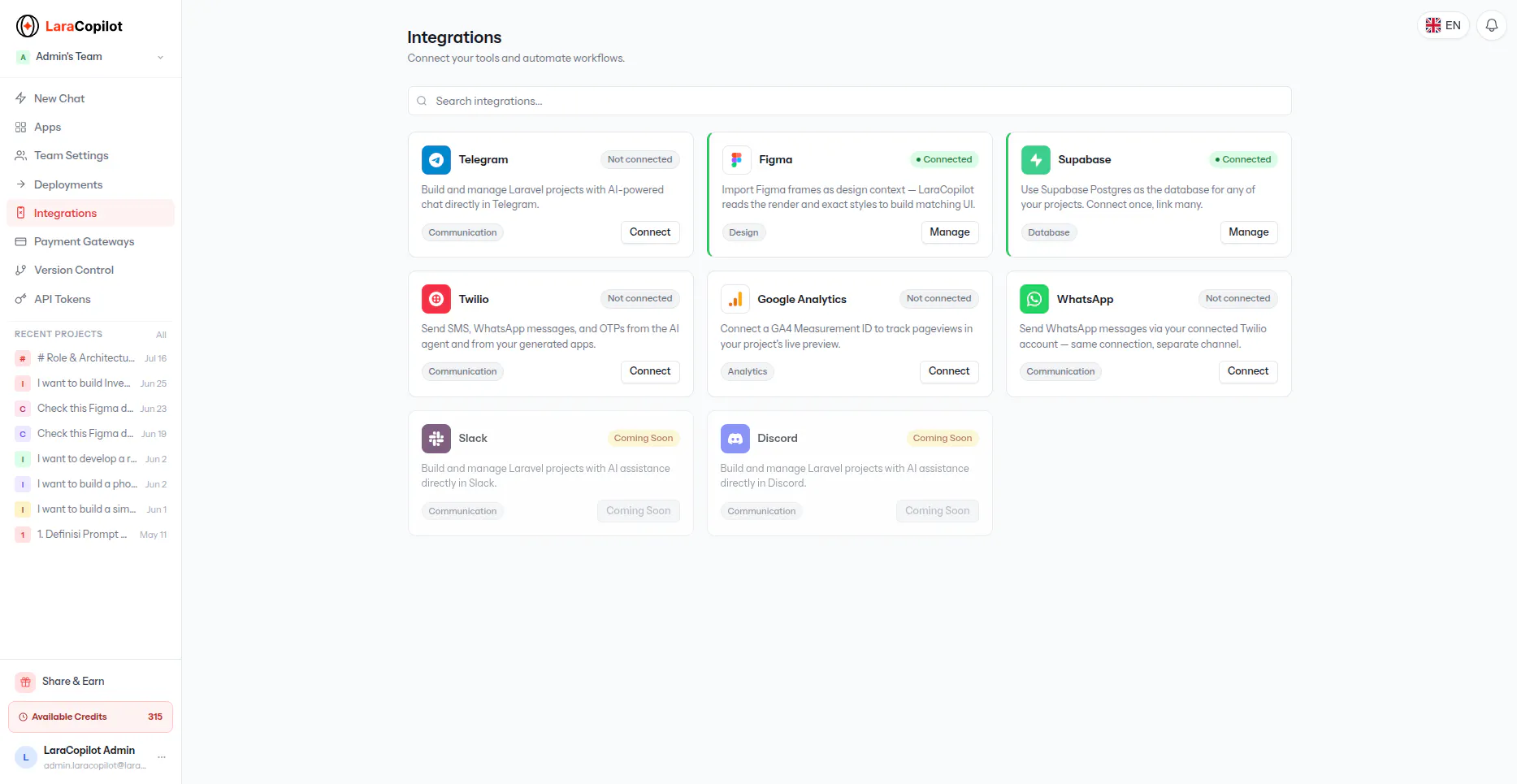Viewport: 1517px width, 784px height.
Task: Click Figma Connected status badge
Action: point(944,159)
